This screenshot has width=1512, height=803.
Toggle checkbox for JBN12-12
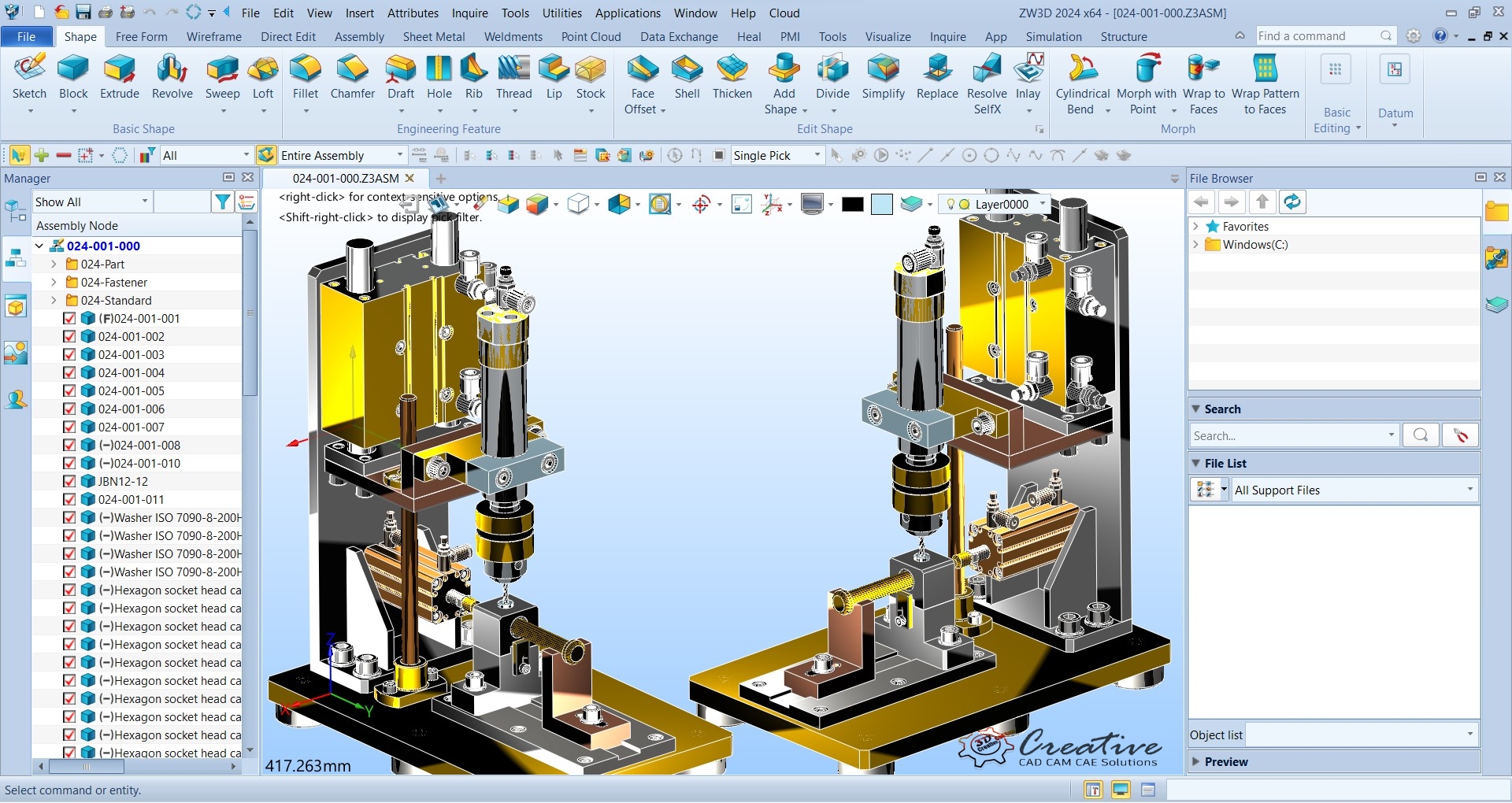69,481
